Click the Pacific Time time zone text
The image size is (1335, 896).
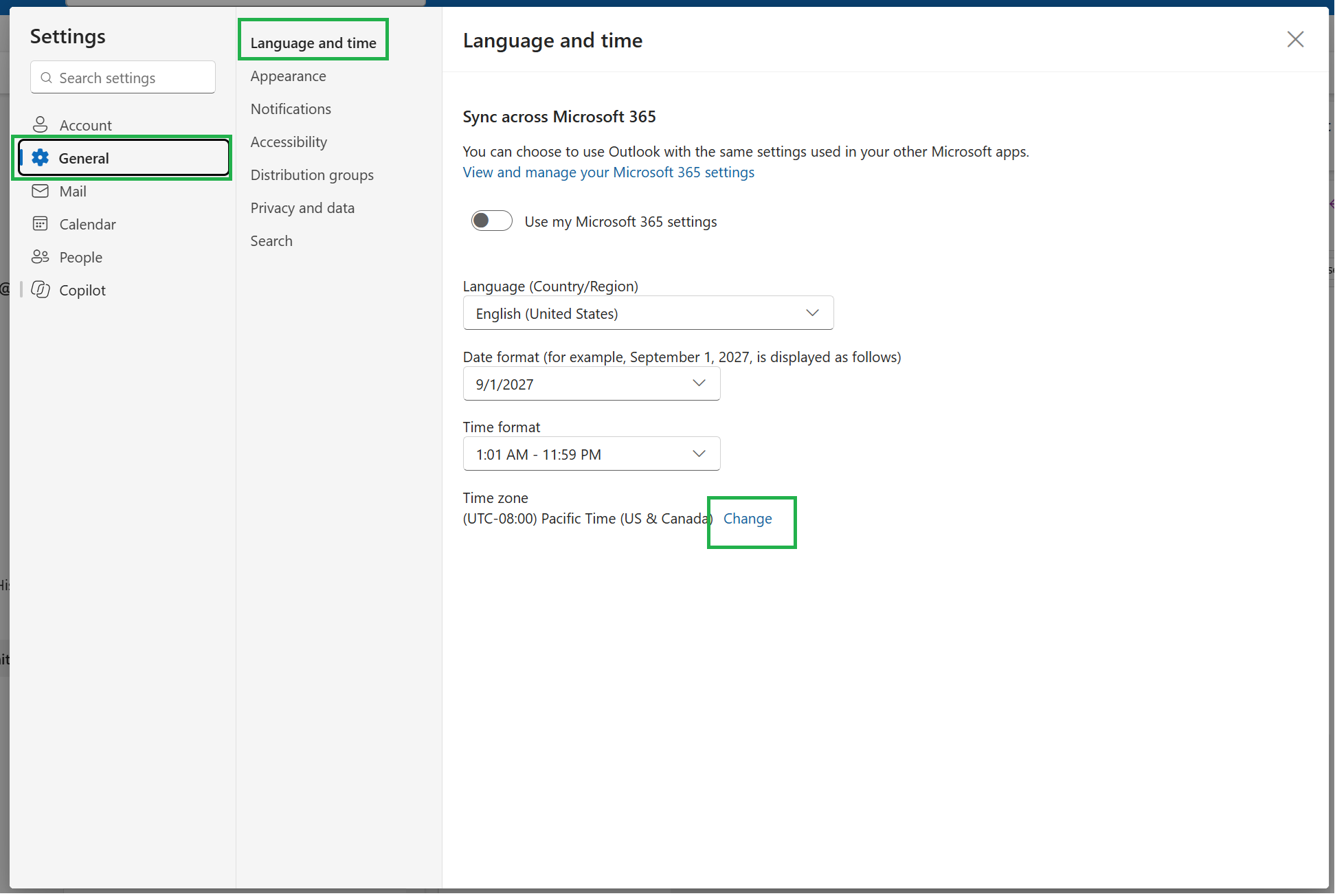coord(587,519)
